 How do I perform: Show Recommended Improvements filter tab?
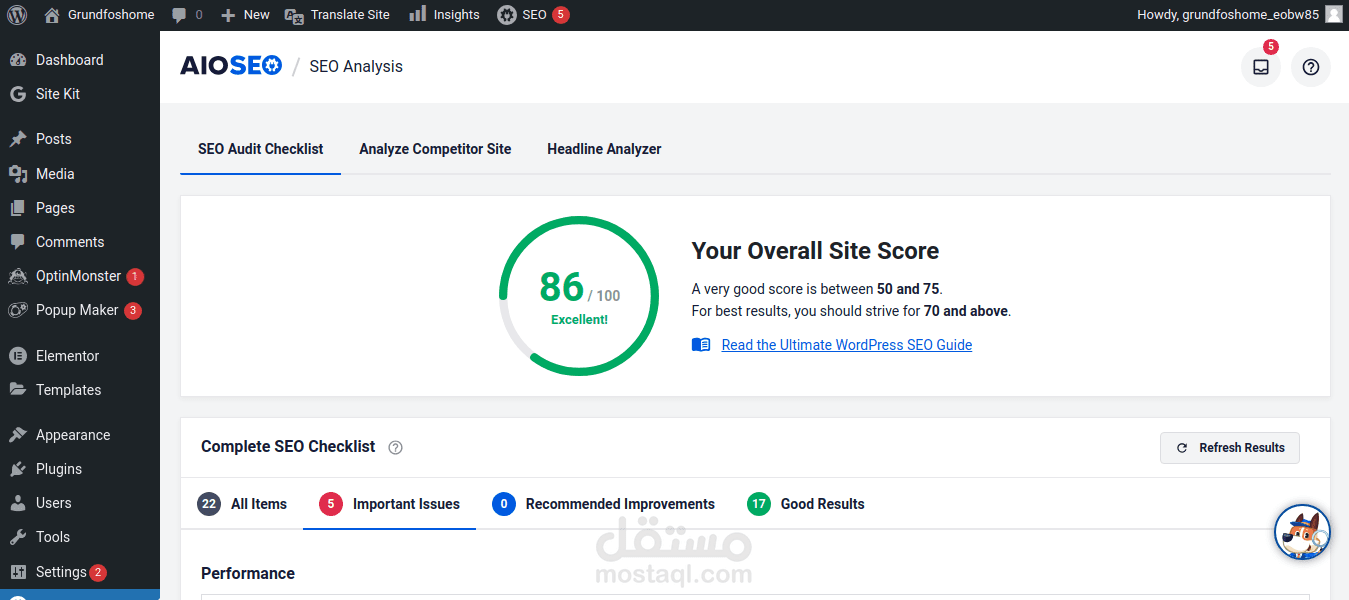(603, 504)
